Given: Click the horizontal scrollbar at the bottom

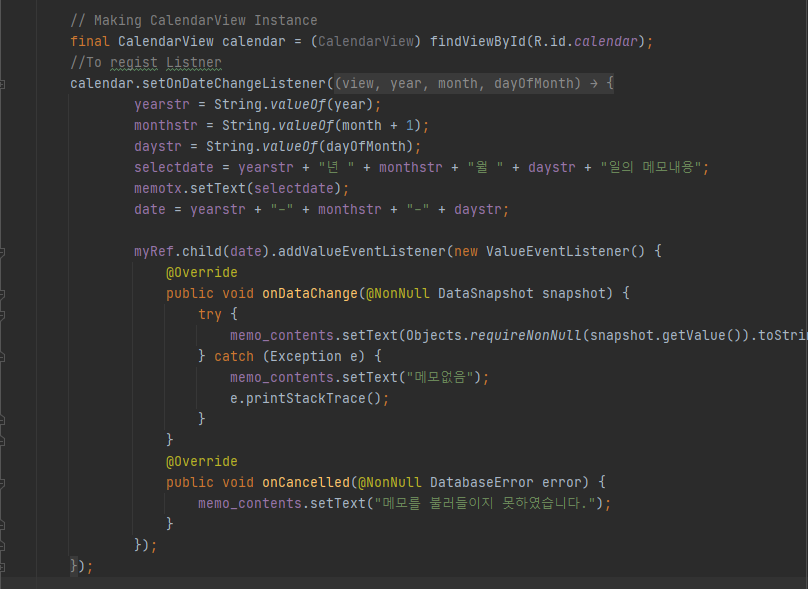Looking at the screenshot, I should point(400,582).
